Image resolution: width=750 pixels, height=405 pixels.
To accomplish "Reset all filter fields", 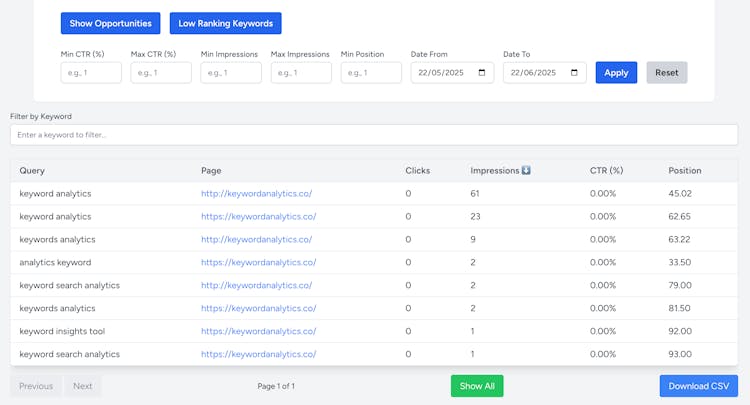I will (667, 73).
